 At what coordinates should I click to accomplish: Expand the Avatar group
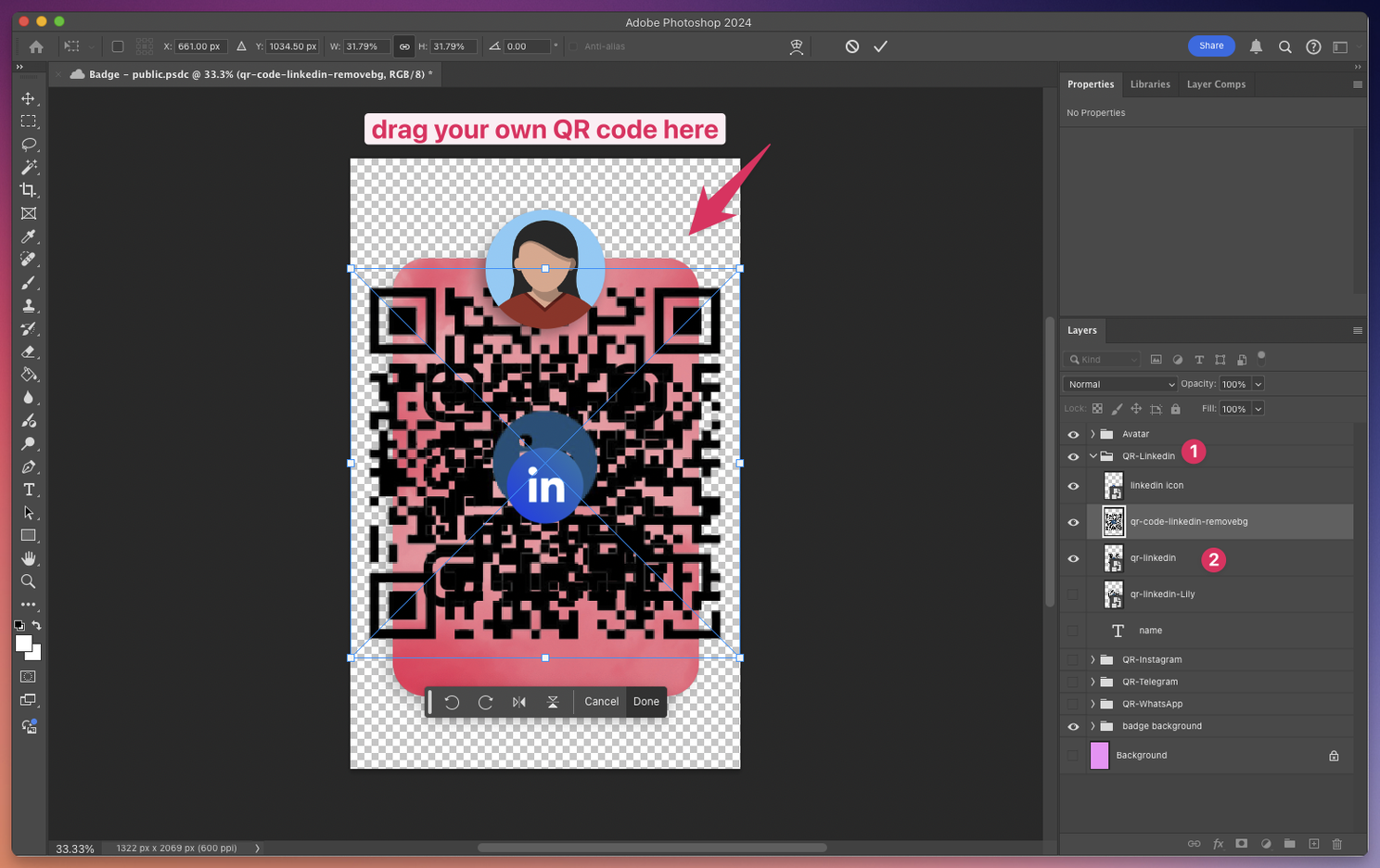pyautogui.click(x=1092, y=434)
